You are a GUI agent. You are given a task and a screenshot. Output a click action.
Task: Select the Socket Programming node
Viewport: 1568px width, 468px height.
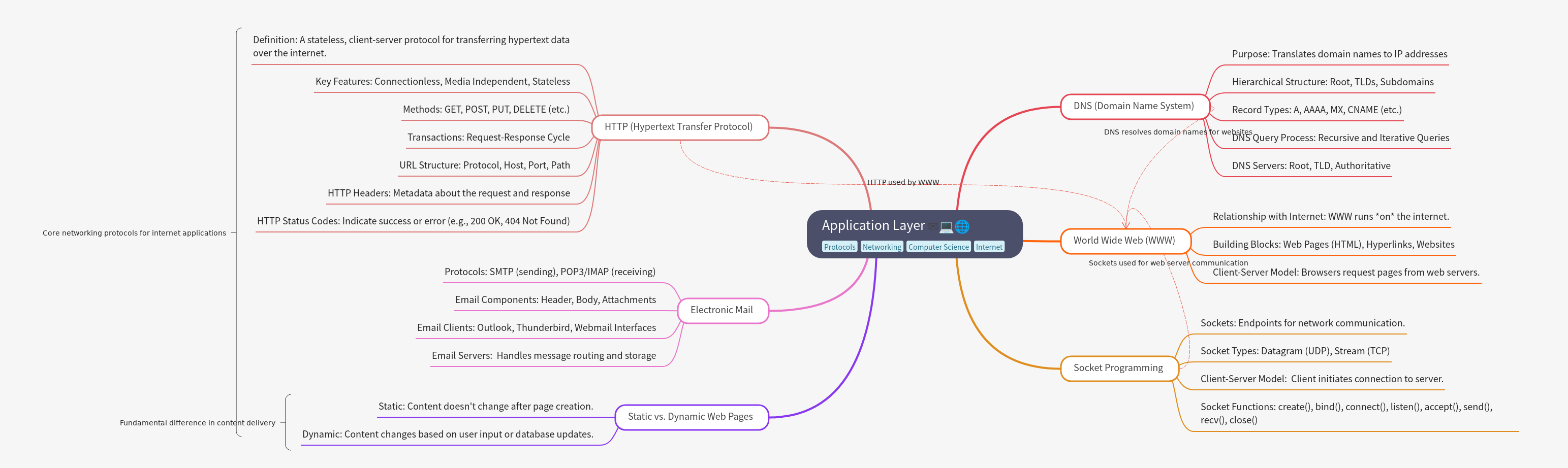click(x=1119, y=369)
